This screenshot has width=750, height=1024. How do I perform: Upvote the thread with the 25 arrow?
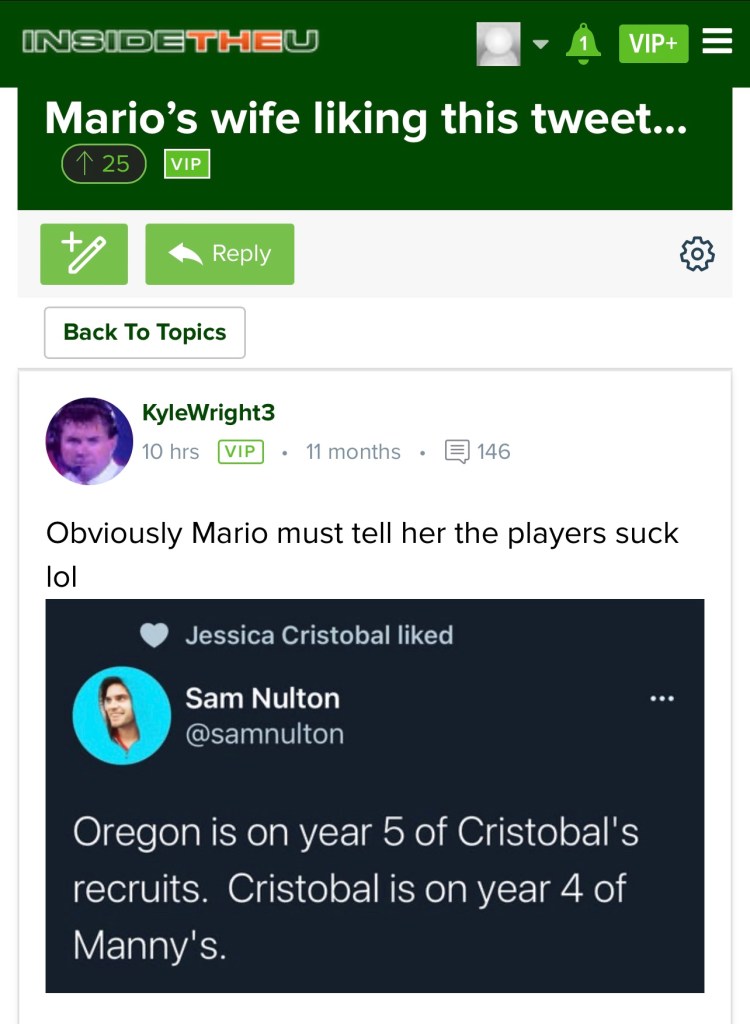click(x=104, y=163)
